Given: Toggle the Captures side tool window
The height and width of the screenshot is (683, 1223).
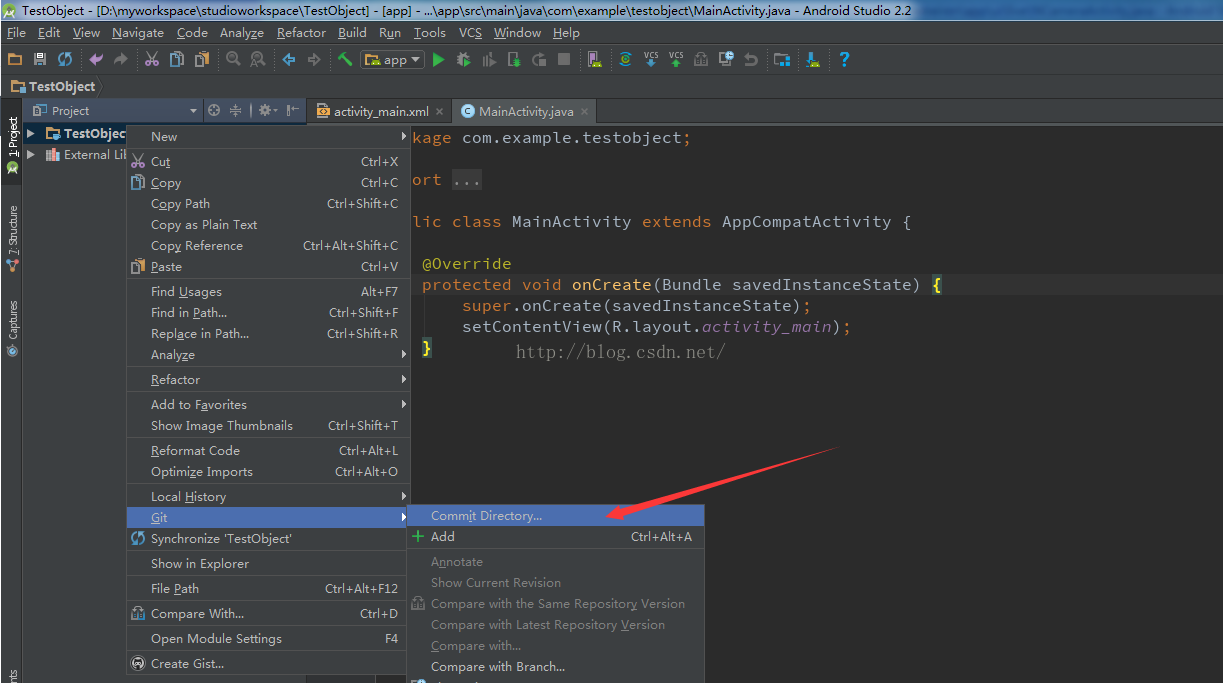Looking at the screenshot, I should click(12, 328).
